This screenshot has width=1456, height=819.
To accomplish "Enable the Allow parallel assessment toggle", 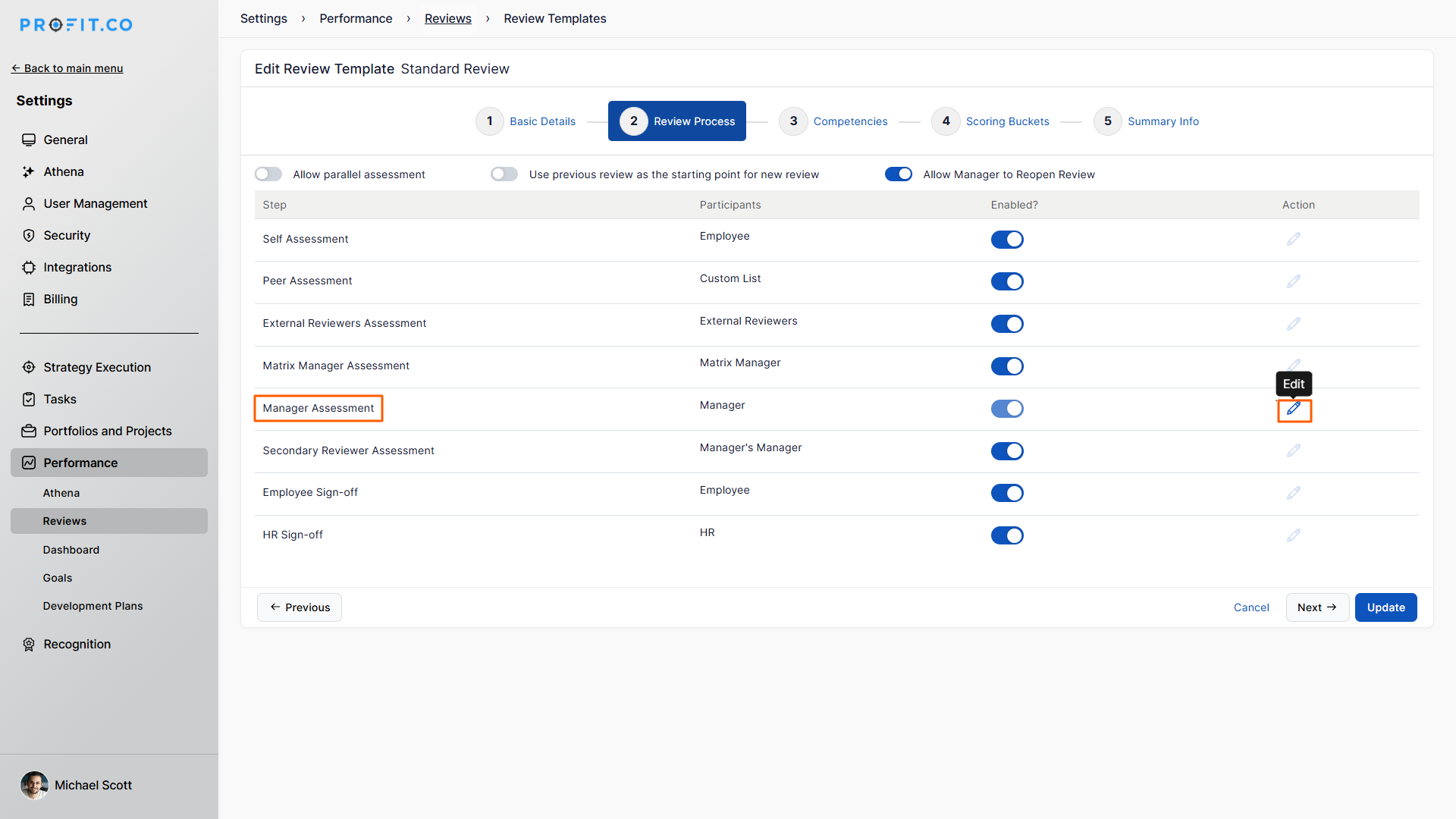I will tap(268, 174).
